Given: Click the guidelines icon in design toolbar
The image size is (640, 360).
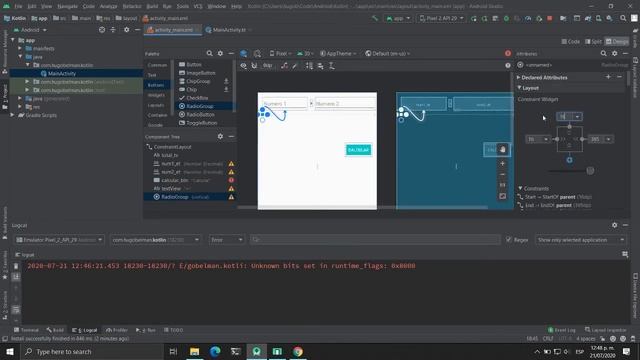Looking at the screenshot, I should 332,66.
